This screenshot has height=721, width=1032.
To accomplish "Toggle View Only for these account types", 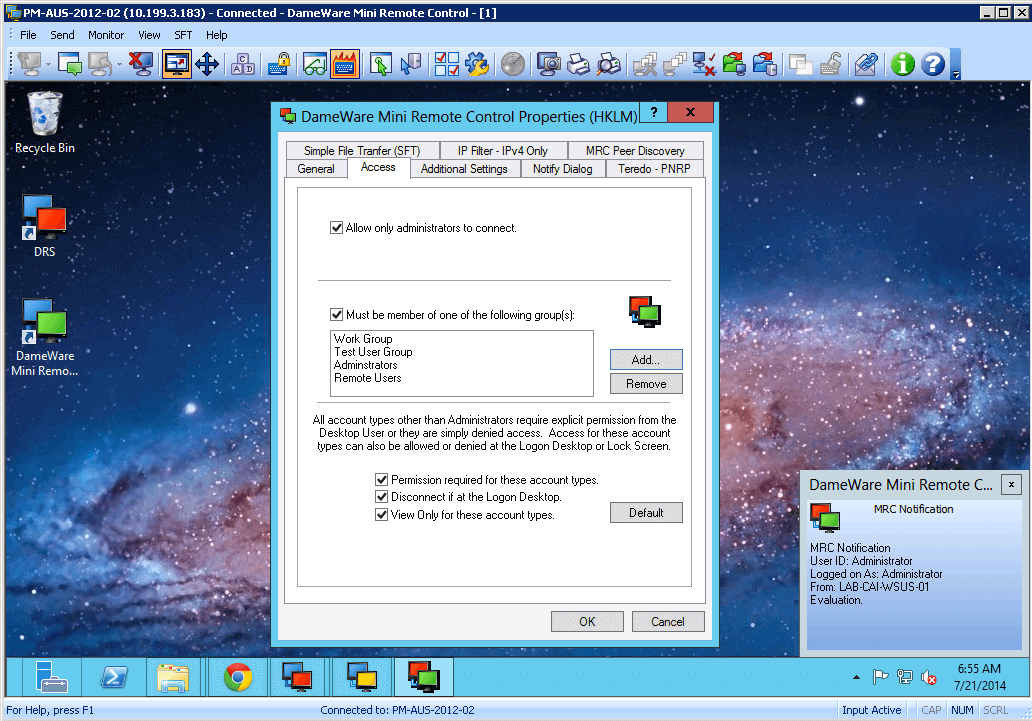I will point(381,514).
